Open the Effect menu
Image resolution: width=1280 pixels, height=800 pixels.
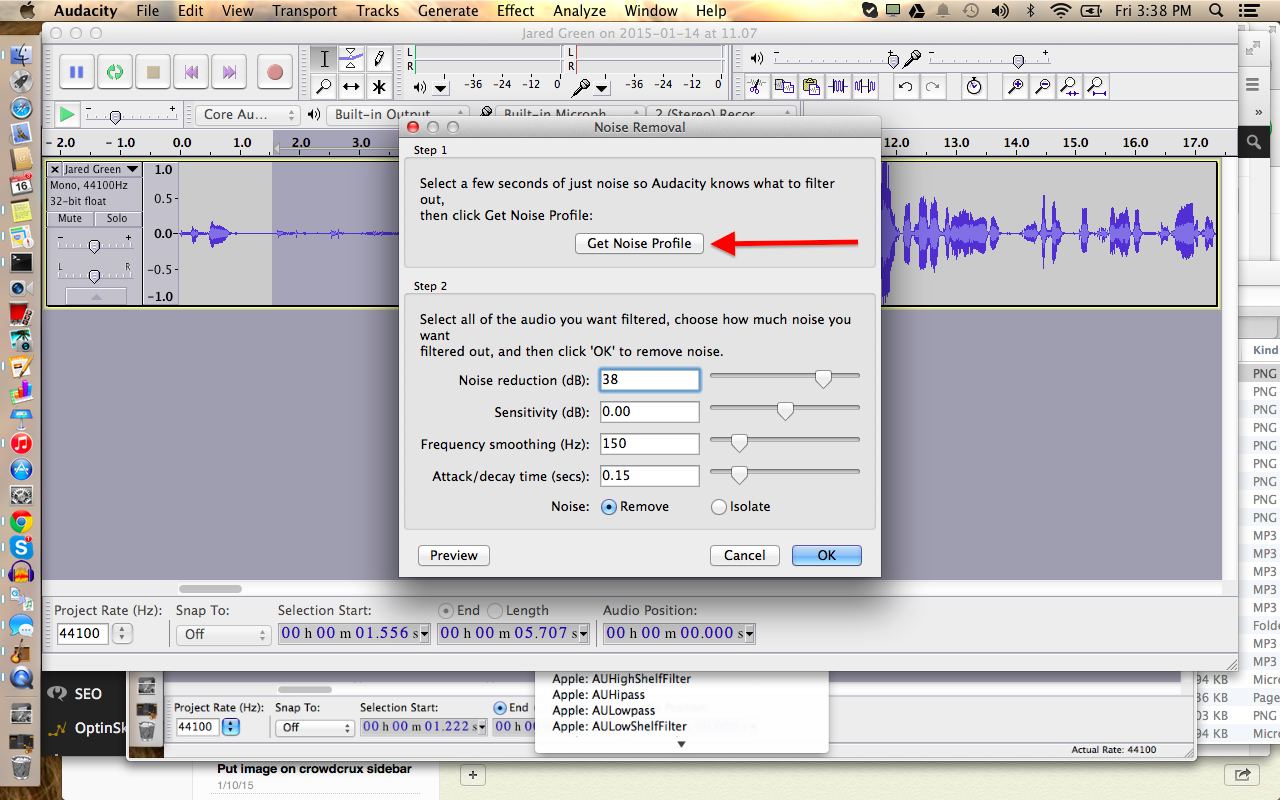tap(515, 11)
